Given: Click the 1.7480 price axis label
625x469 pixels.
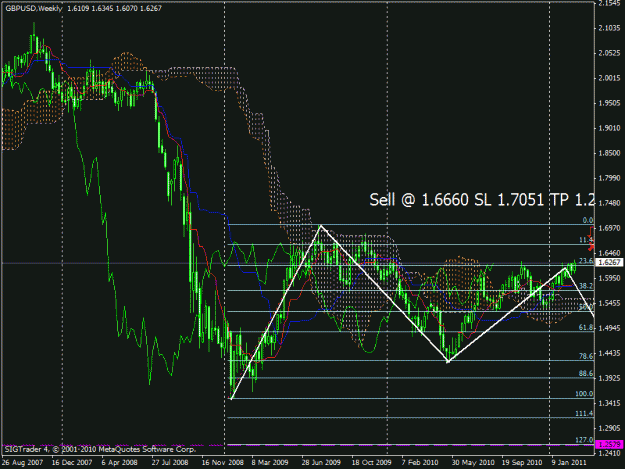Looking at the screenshot, I should tap(609, 203).
